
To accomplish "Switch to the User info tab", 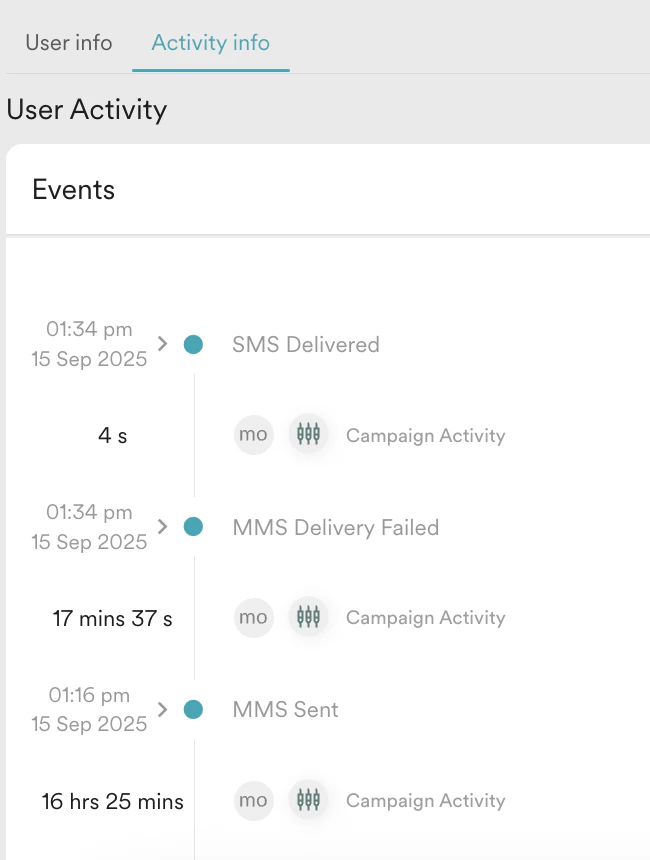I will point(68,43).
